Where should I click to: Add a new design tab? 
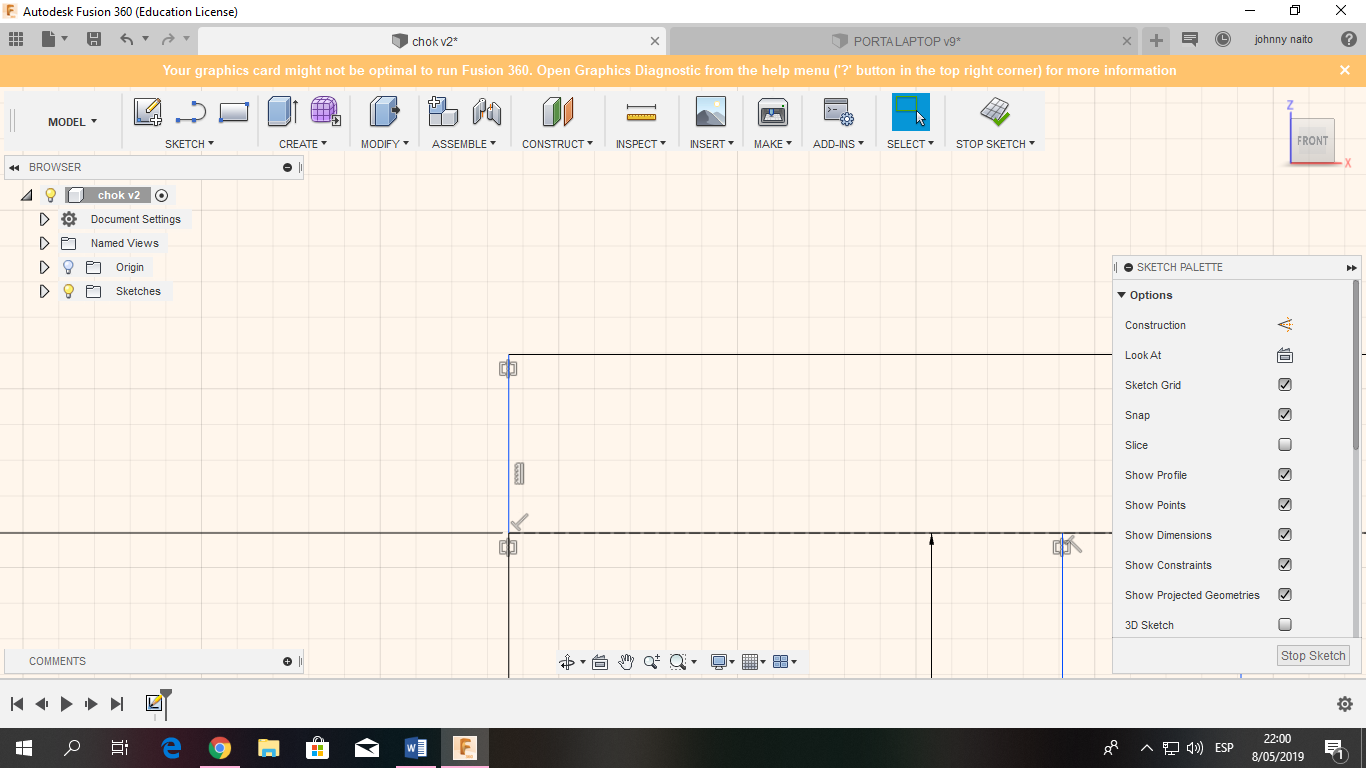[1156, 41]
